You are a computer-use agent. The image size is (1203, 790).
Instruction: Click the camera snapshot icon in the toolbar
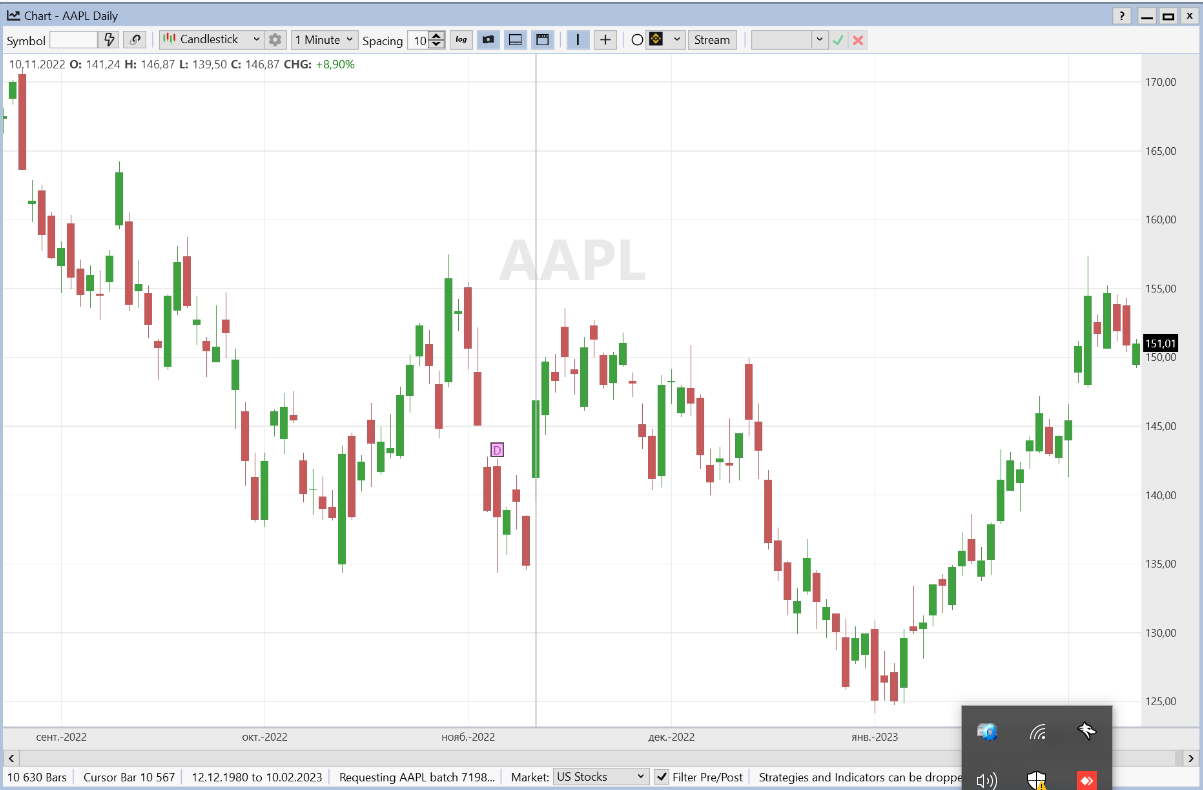488,40
